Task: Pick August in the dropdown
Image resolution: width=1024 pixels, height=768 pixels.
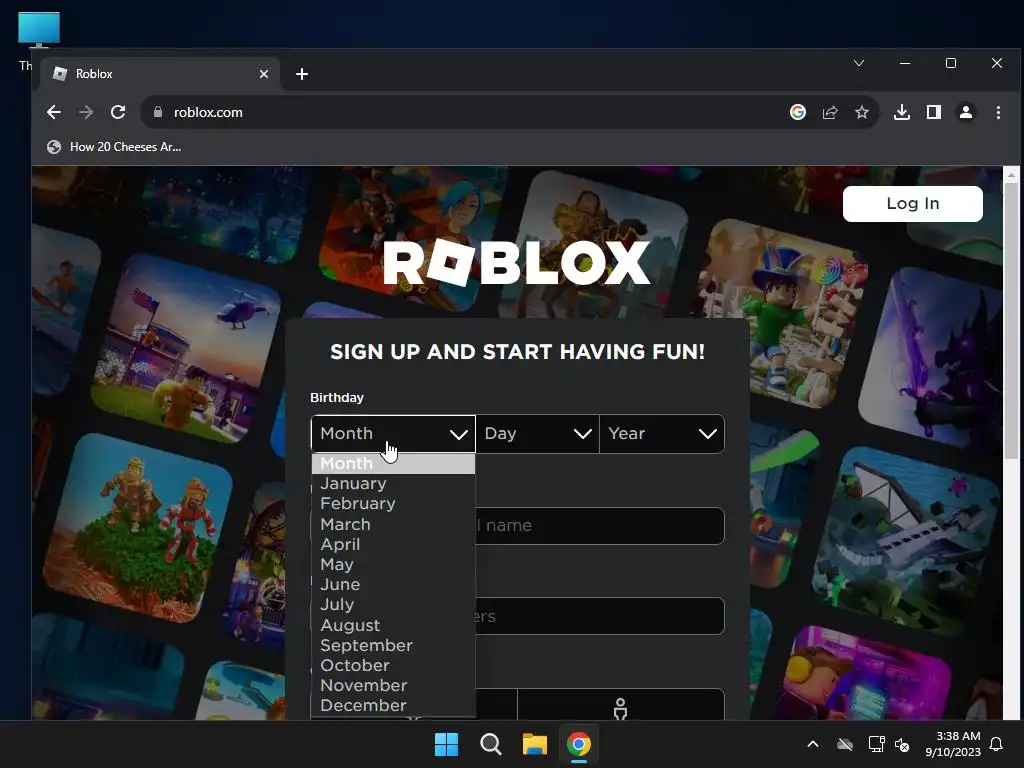Action: click(393, 626)
